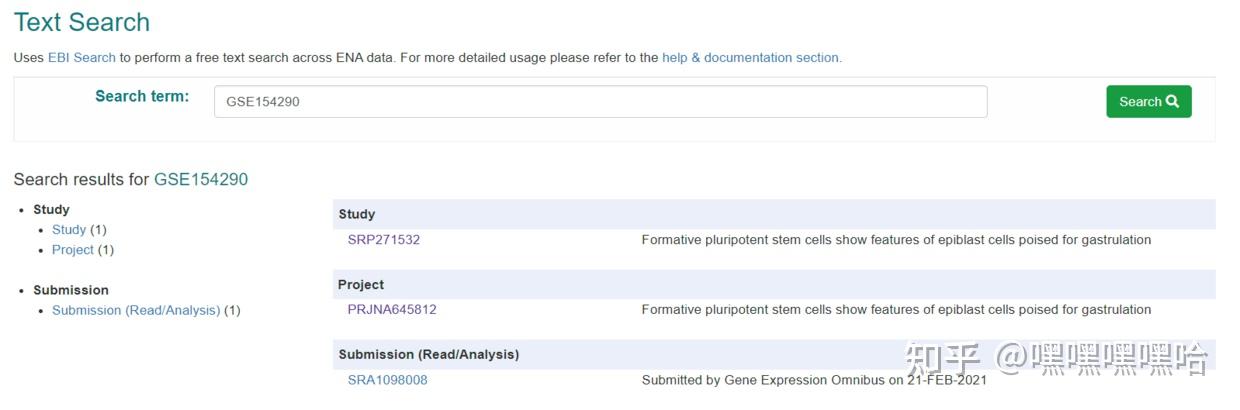The image size is (1240, 410).
Task: Open the EBI Search link
Action: click(x=82, y=58)
